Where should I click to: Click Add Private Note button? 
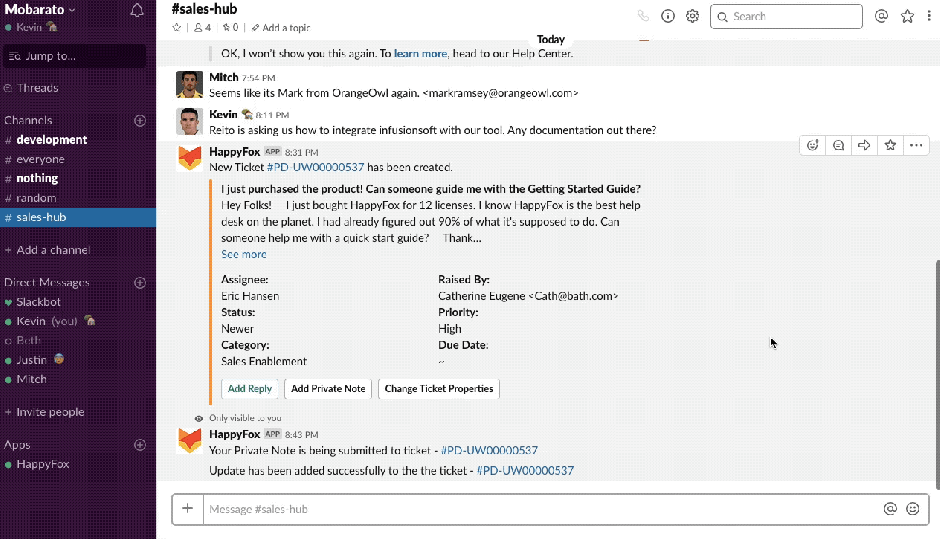coord(328,389)
